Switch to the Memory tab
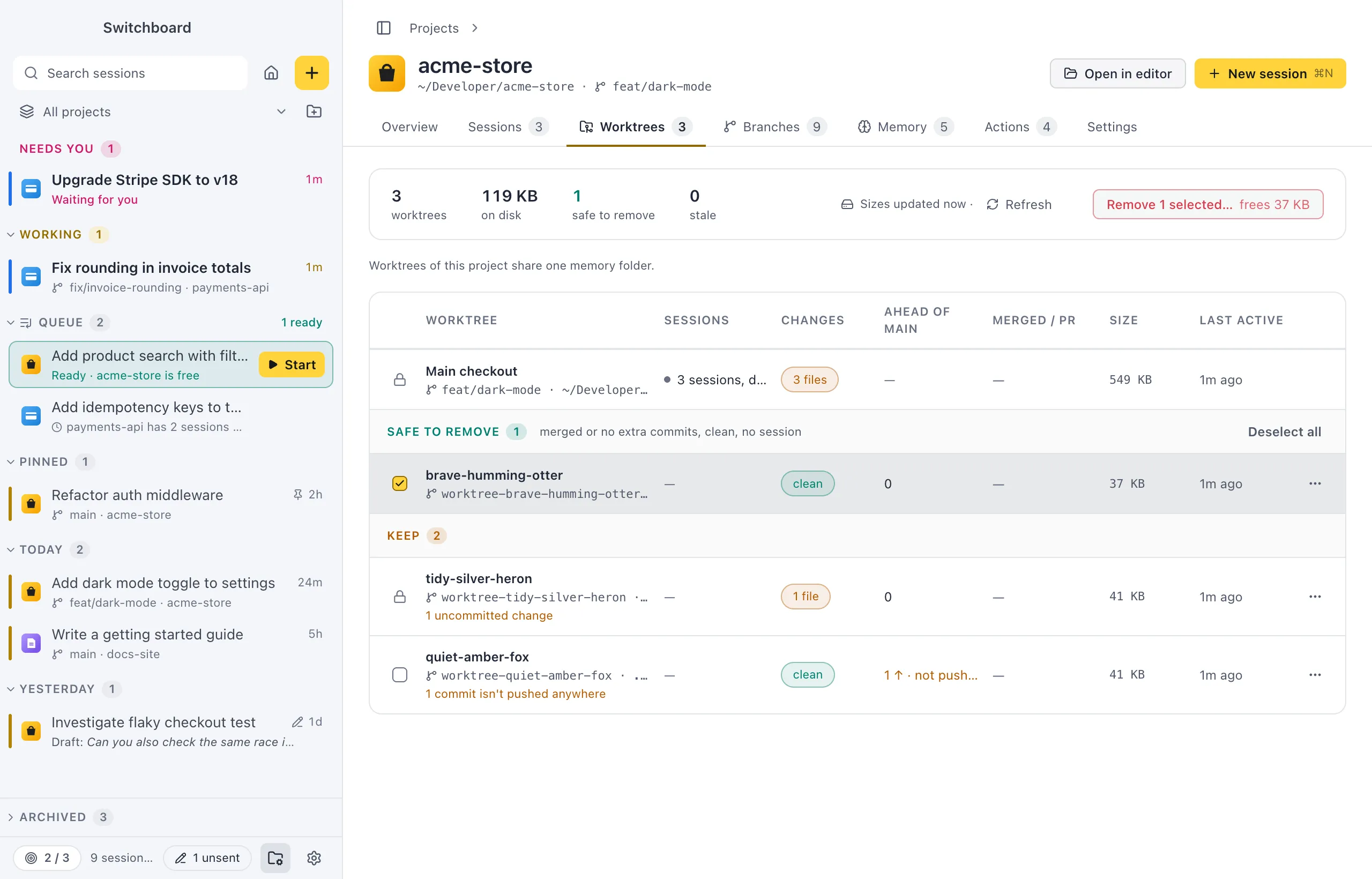Viewport: 1372px width, 879px height. [905, 126]
